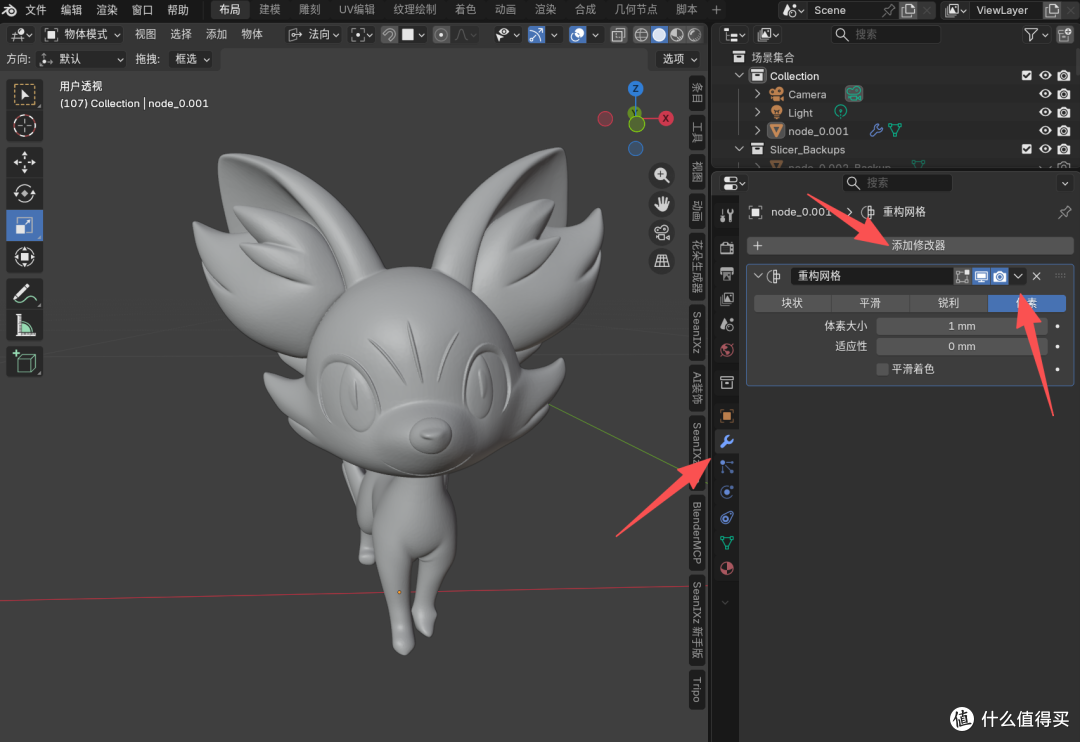This screenshot has width=1080, height=742.
Task: Select the Rotate tool in left toolbar
Action: [25, 194]
